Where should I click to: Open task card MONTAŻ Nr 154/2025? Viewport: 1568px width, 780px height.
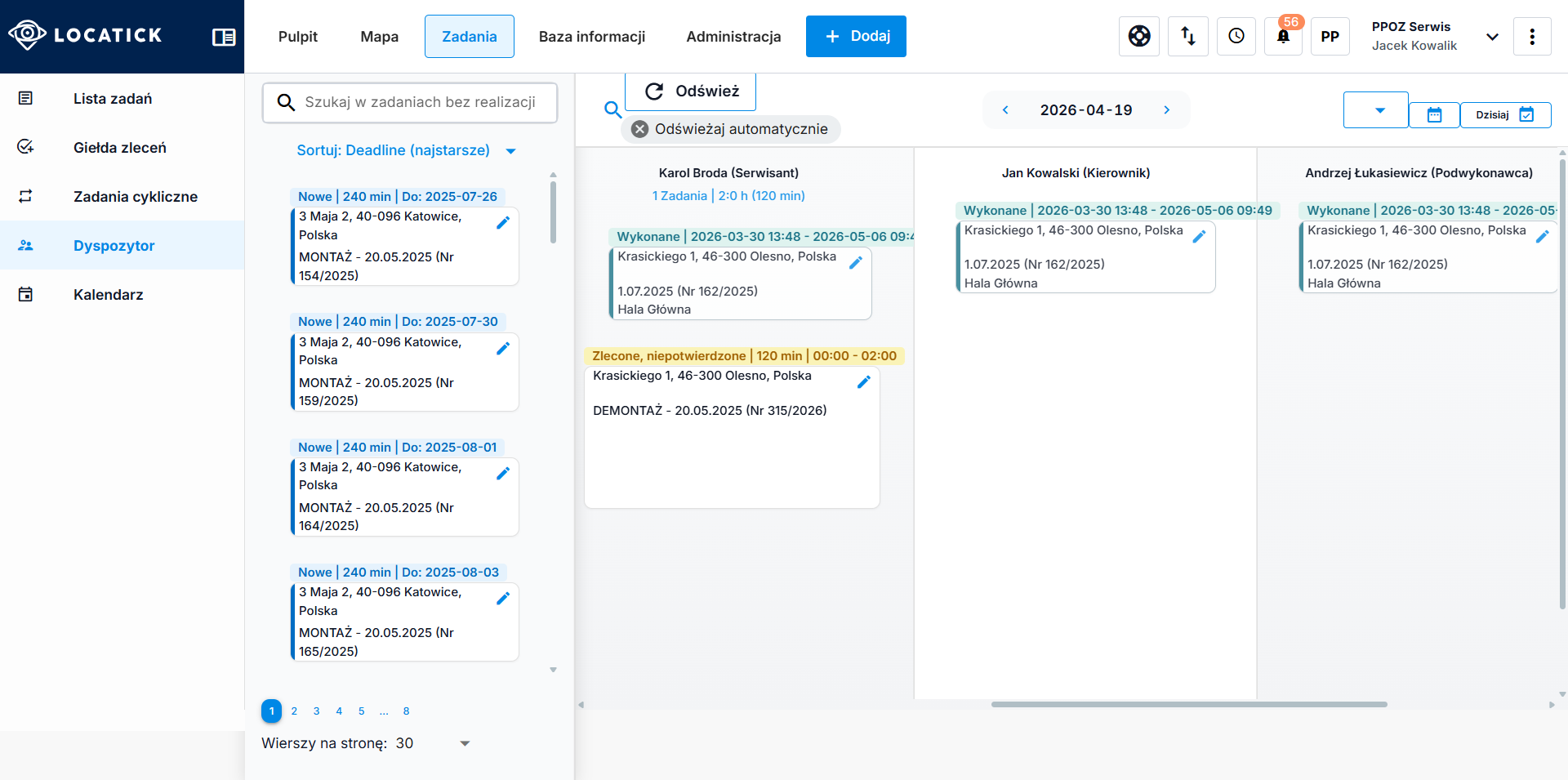(x=405, y=246)
